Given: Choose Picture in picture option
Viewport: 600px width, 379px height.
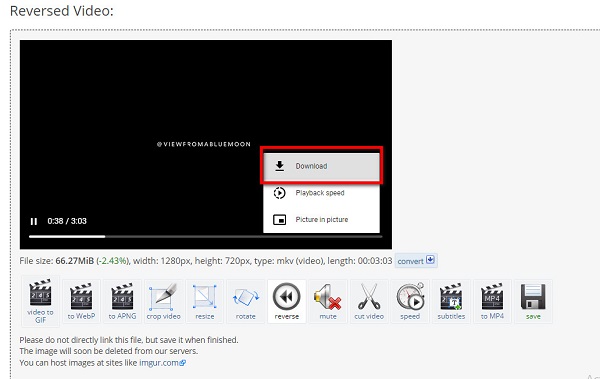Looking at the screenshot, I should pos(321,219).
